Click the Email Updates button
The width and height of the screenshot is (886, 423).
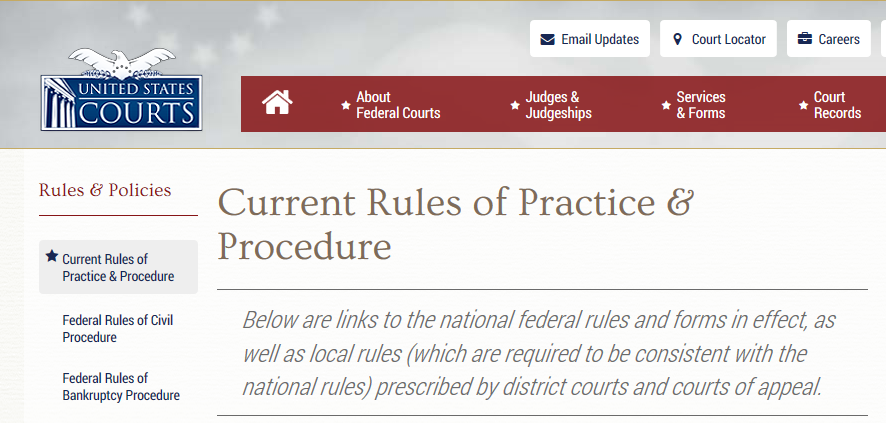[x=590, y=39]
